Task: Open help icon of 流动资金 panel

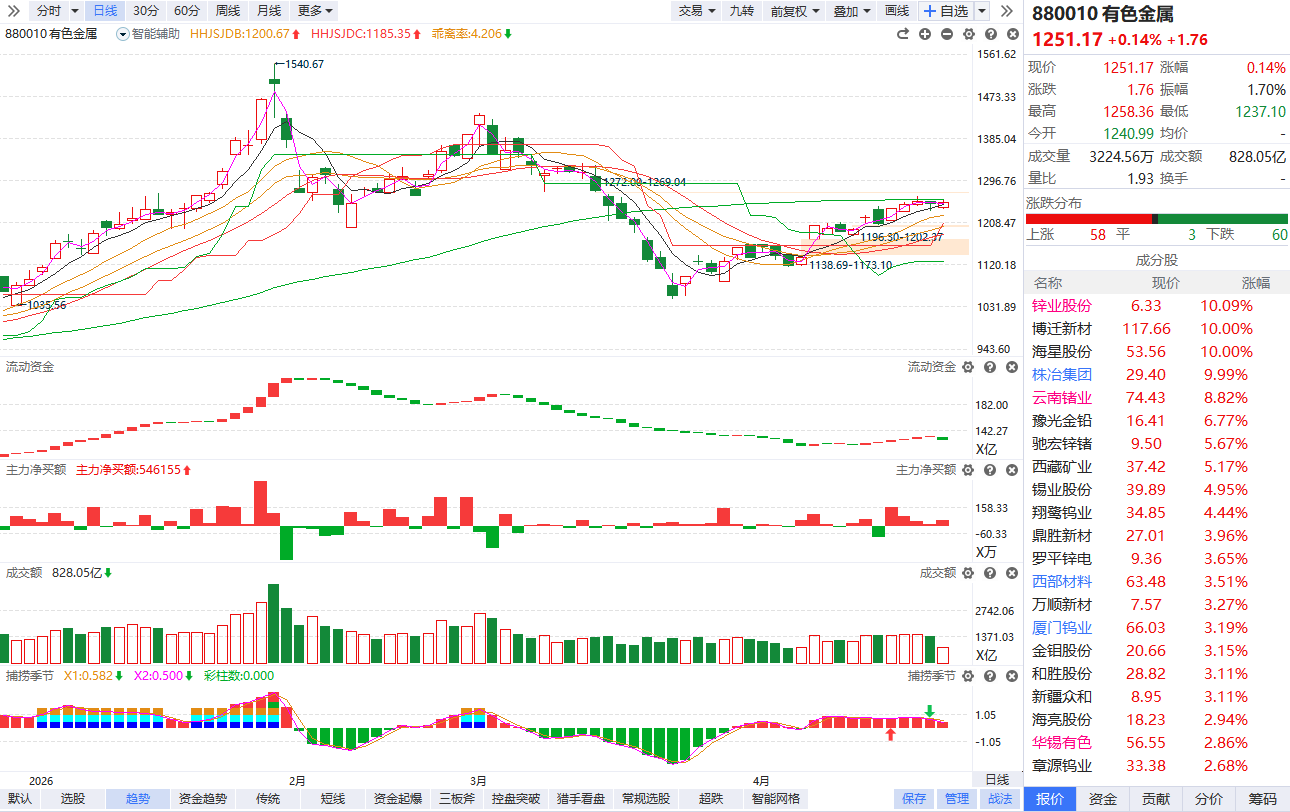Action: [989, 367]
